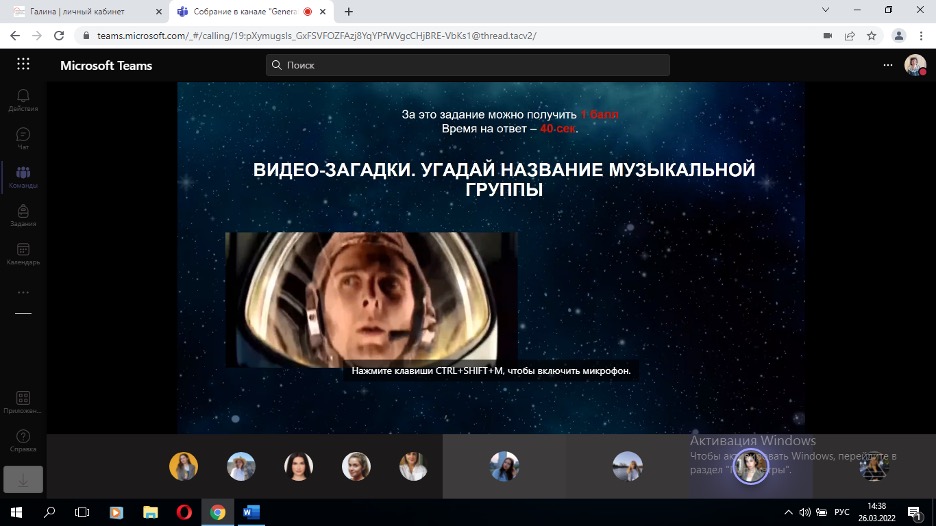Click the Teams profile avatar in header
936x526 pixels.
[x=914, y=65]
